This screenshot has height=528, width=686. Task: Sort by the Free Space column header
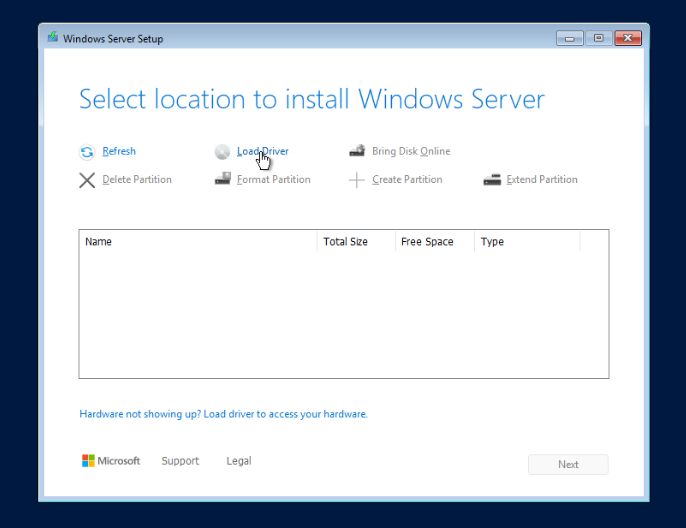426,242
